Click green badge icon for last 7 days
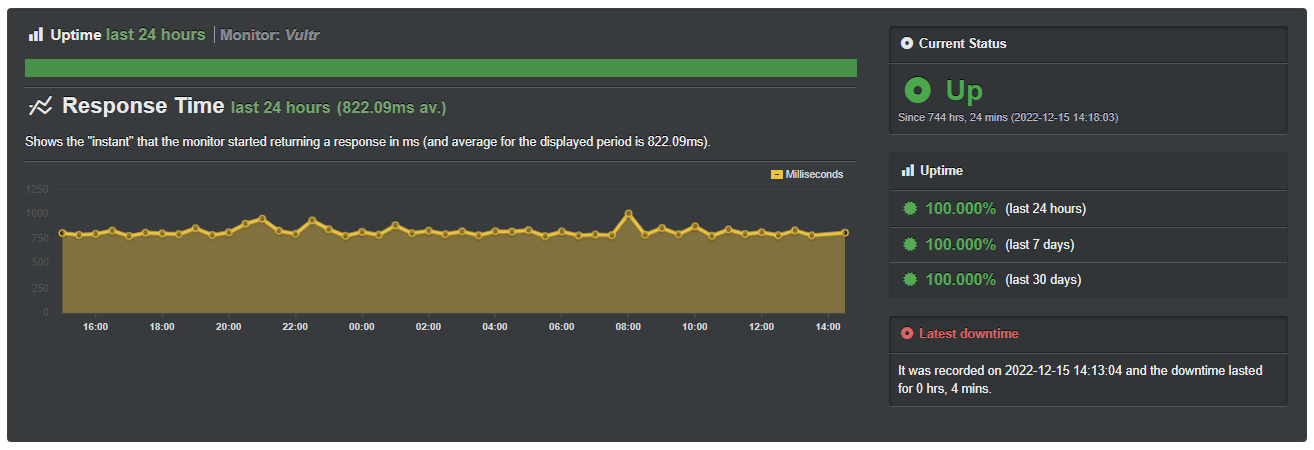 (910, 245)
